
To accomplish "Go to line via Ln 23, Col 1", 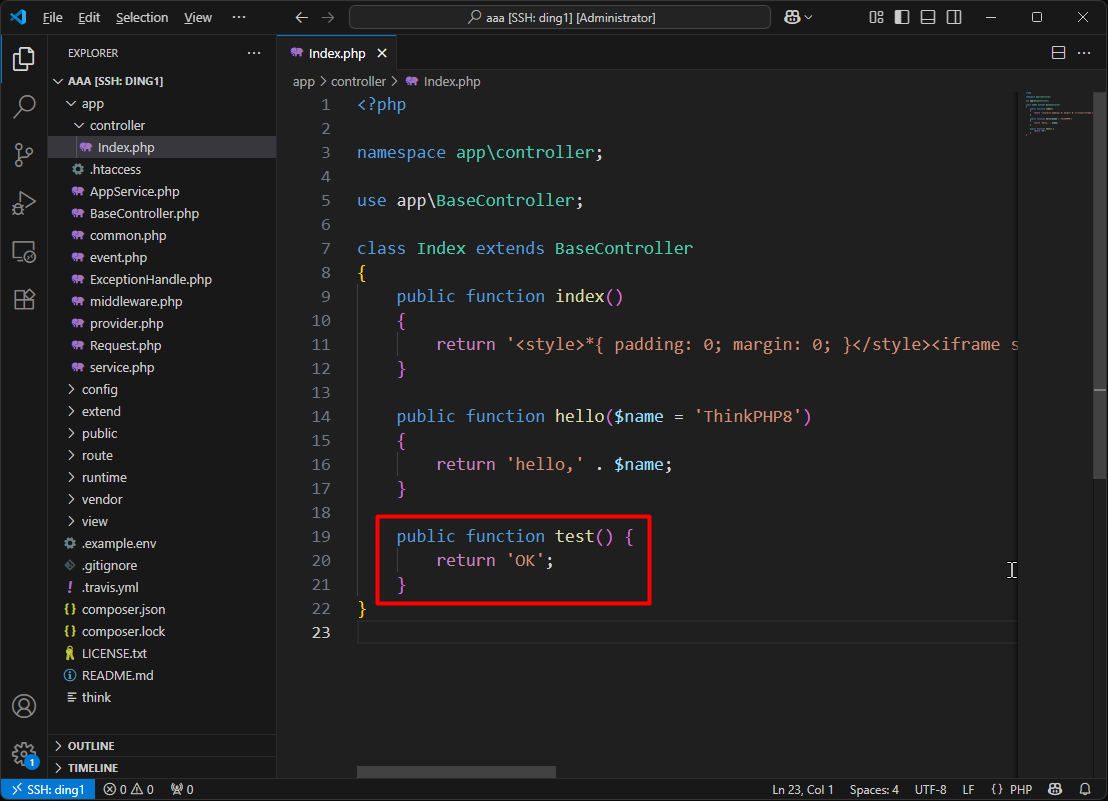I will point(803,790).
